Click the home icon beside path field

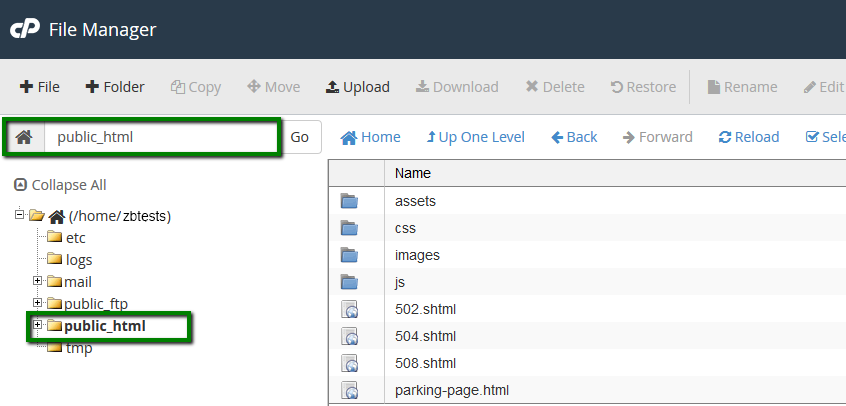pyautogui.click(x=24, y=137)
